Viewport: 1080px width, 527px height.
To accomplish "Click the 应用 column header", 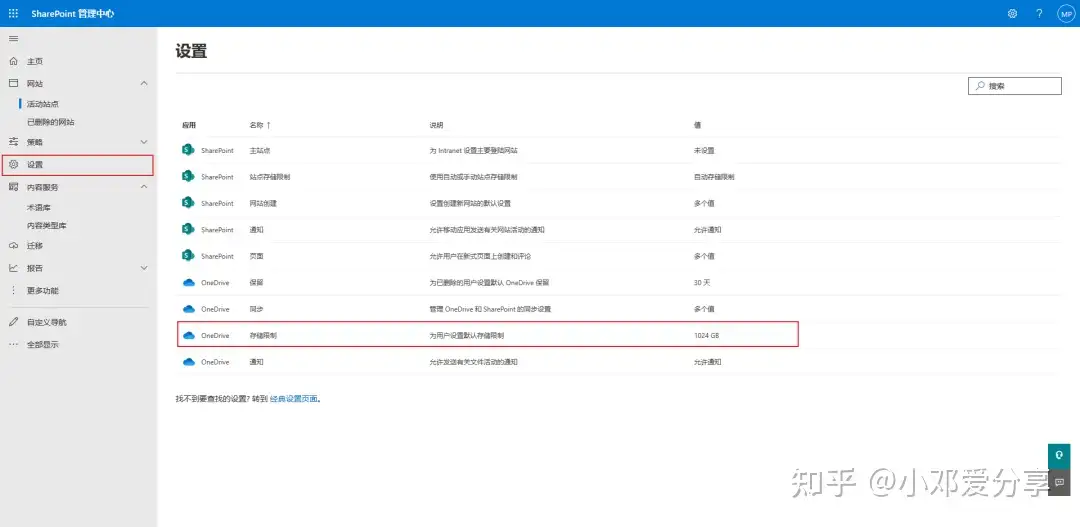I will (x=189, y=125).
